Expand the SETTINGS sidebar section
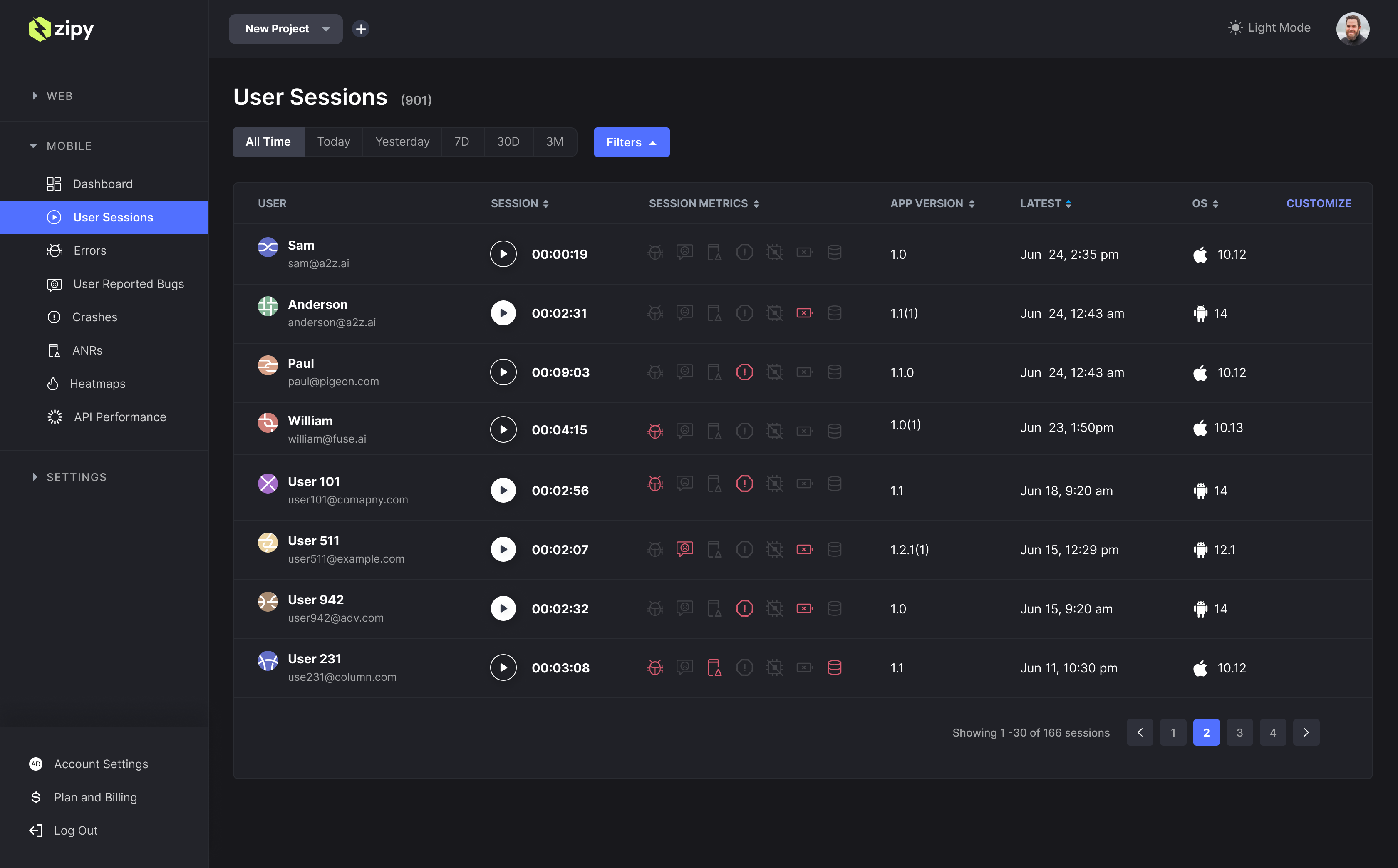 click(76, 477)
